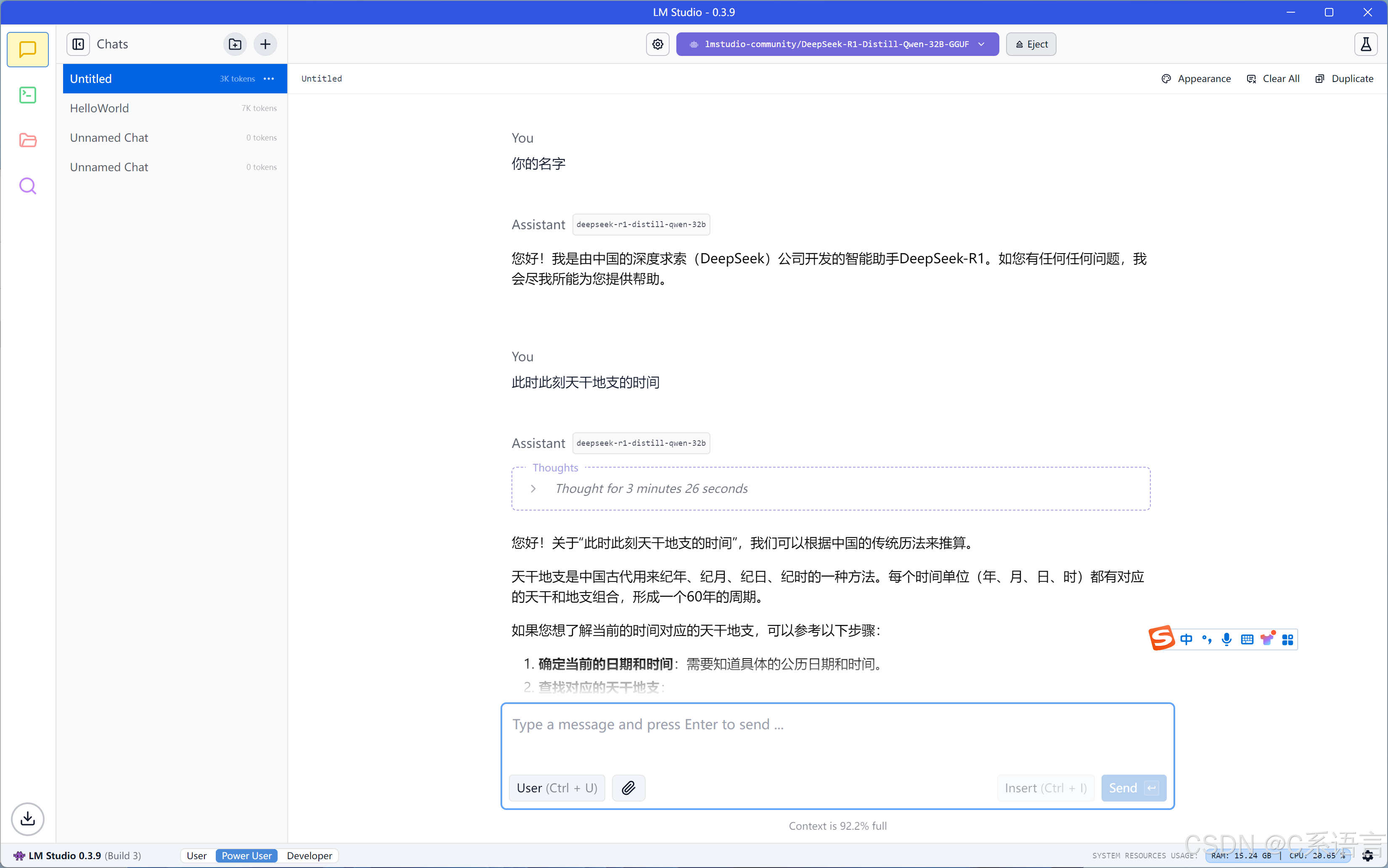
Task: Click Insert (Ctrl + I) button
Action: pos(1045,788)
